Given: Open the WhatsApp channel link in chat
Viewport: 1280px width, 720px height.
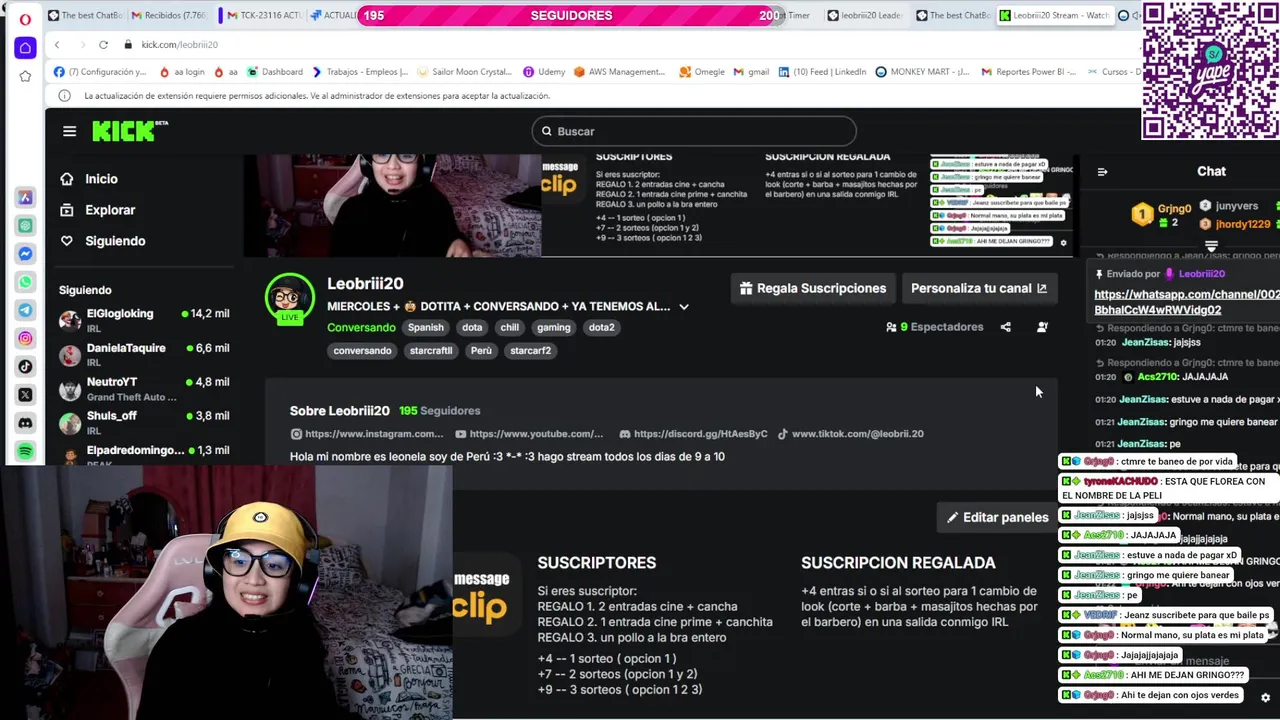Looking at the screenshot, I should [1187, 302].
